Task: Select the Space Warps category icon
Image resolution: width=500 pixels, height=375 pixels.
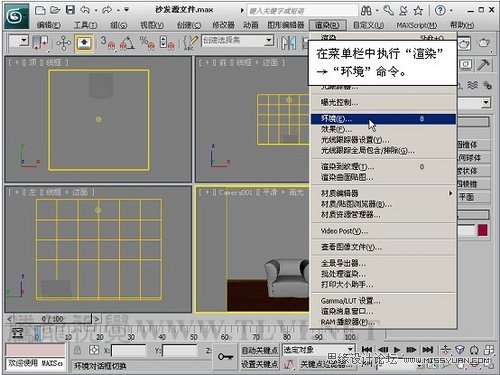Action: tap(473, 85)
